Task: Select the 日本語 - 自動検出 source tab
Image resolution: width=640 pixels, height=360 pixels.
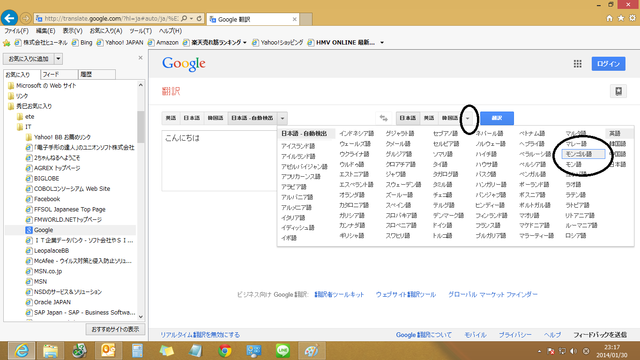Action: [252, 118]
